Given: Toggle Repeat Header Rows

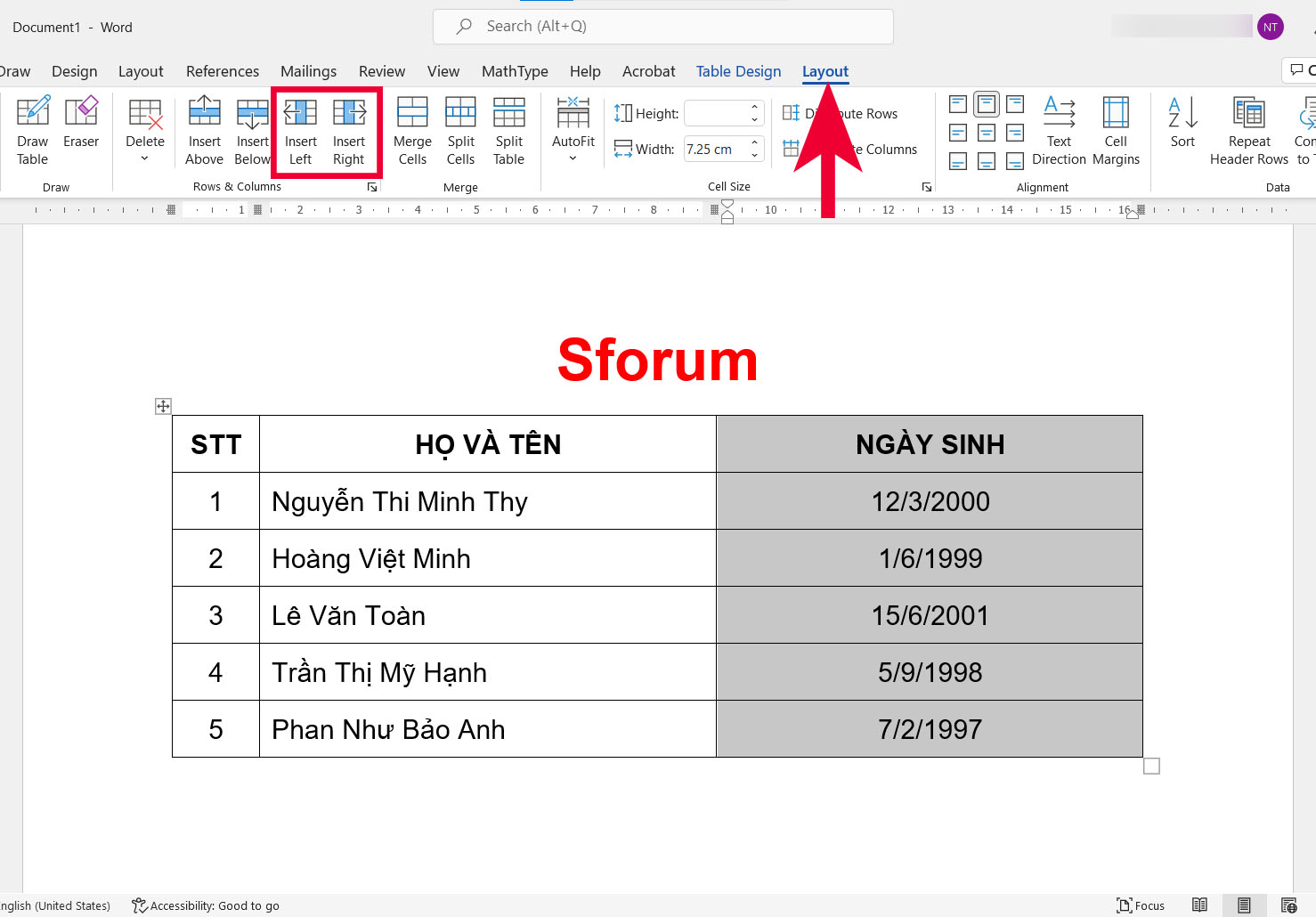Looking at the screenshot, I should click(x=1248, y=131).
